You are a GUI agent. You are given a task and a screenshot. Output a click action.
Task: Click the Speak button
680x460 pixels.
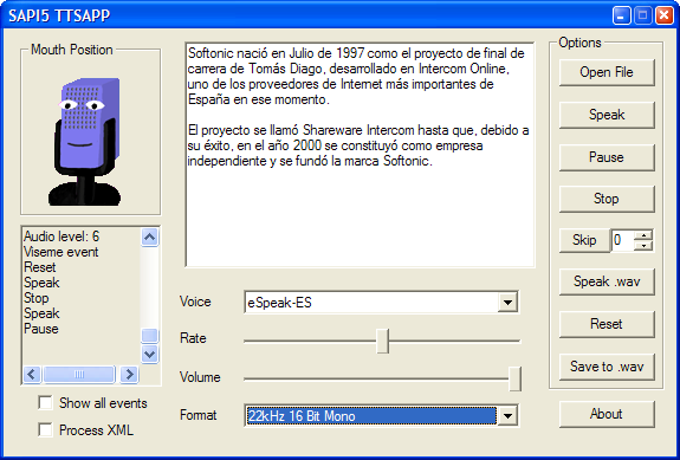(606, 115)
